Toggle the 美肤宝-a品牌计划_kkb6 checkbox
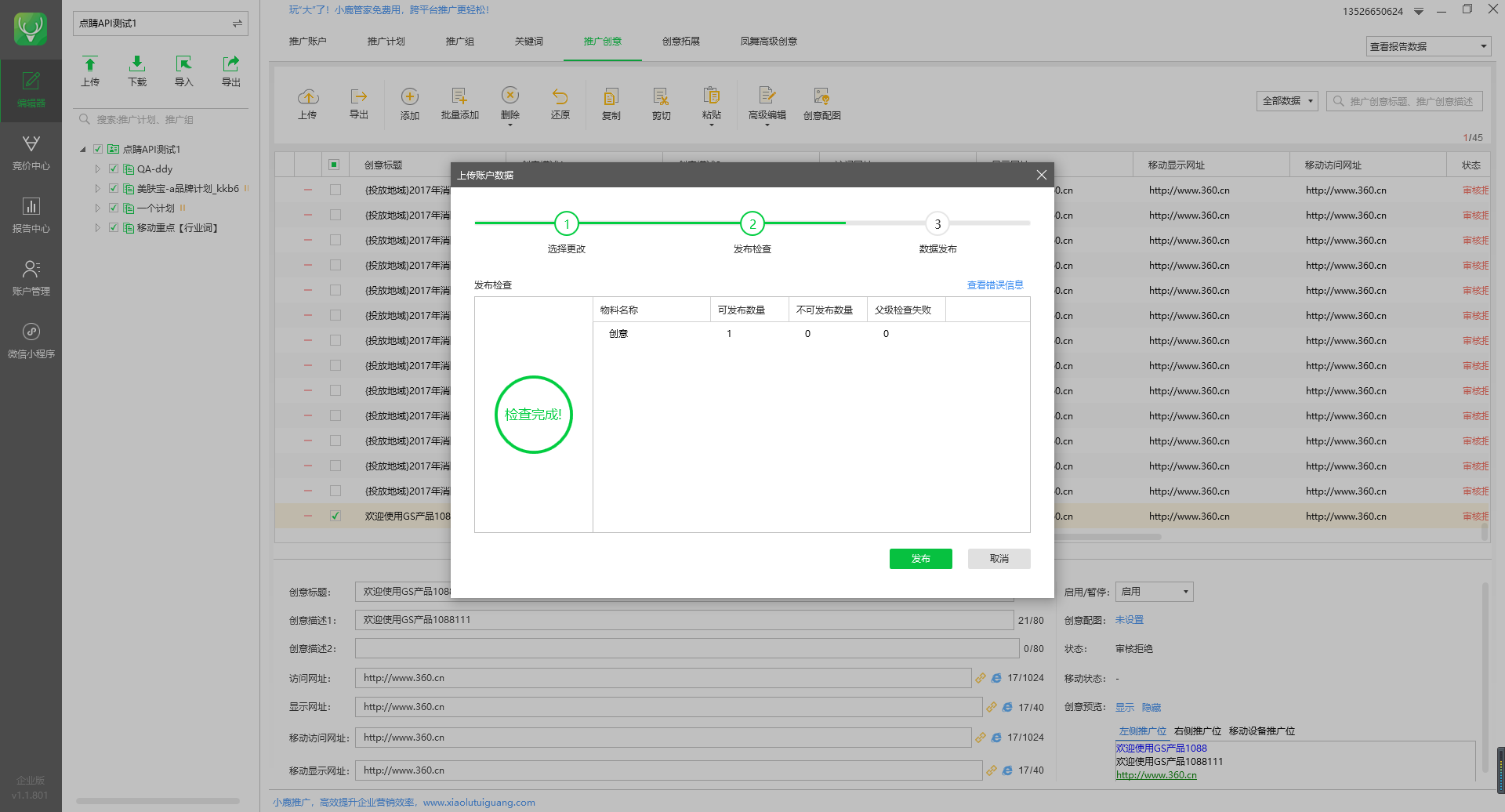The image size is (1505, 812). point(114,188)
